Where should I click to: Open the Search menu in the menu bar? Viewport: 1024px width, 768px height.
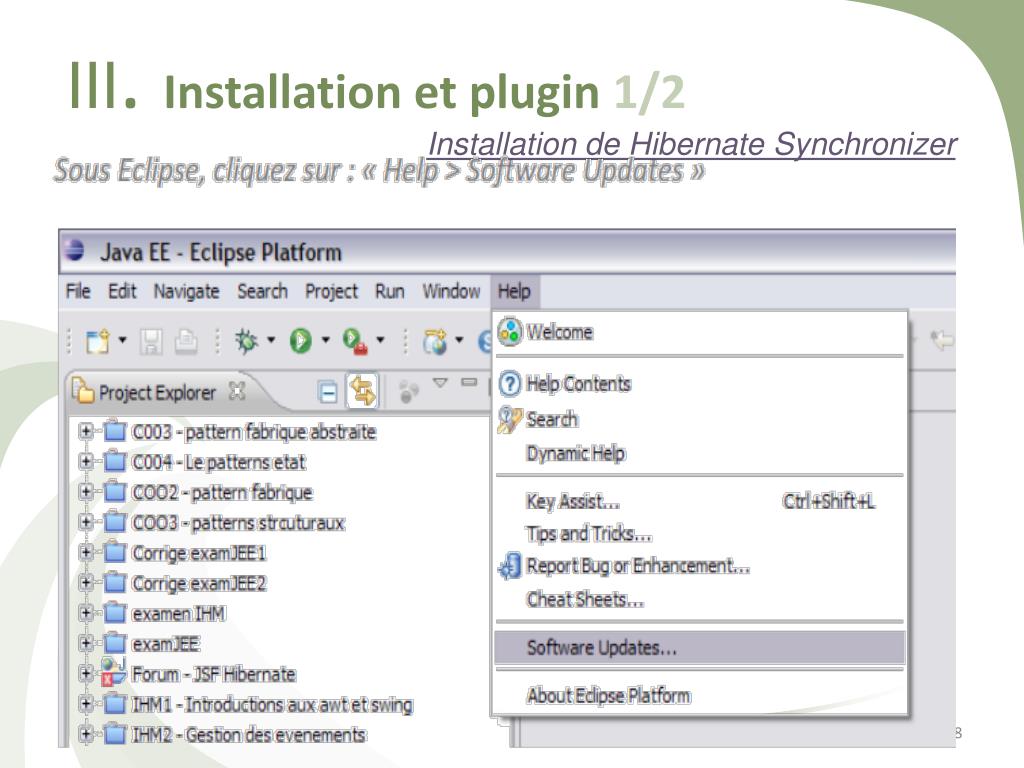(262, 291)
